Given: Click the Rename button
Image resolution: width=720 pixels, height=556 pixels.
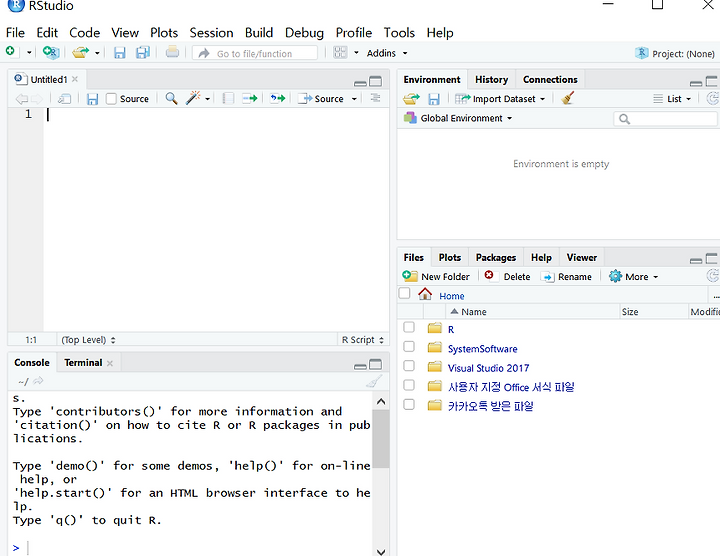Looking at the screenshot, I should [567, 276].
